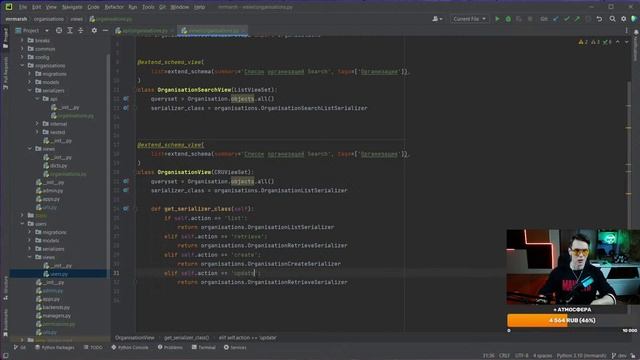
Task: Click the stop square icon in run toolbar
Action: (530, 19)
